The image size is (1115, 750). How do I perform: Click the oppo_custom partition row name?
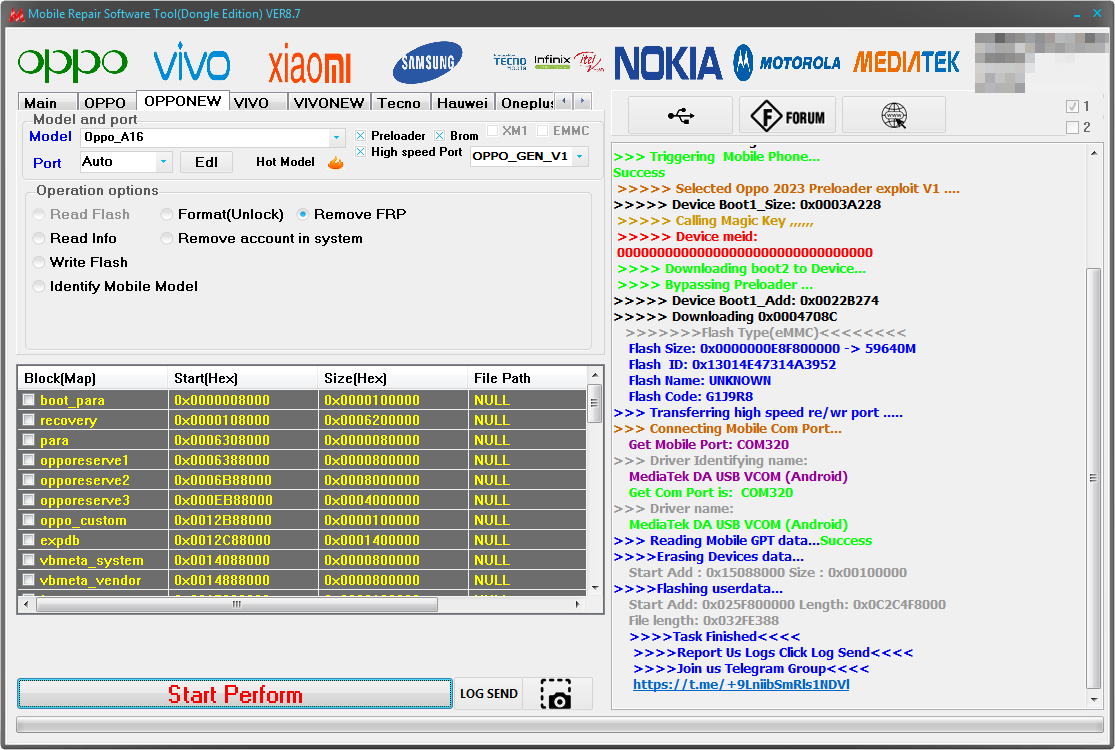(x=83, y=520)
